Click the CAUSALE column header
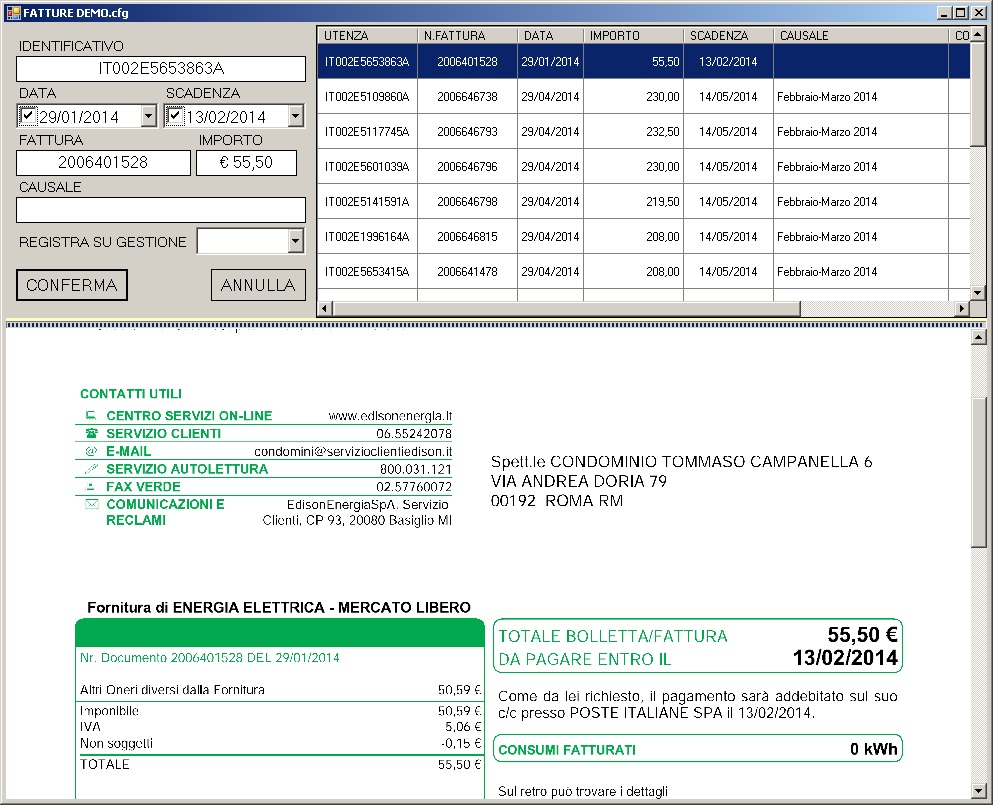The height and width of the screenshot is (805, 993). [x=859, y=36]
